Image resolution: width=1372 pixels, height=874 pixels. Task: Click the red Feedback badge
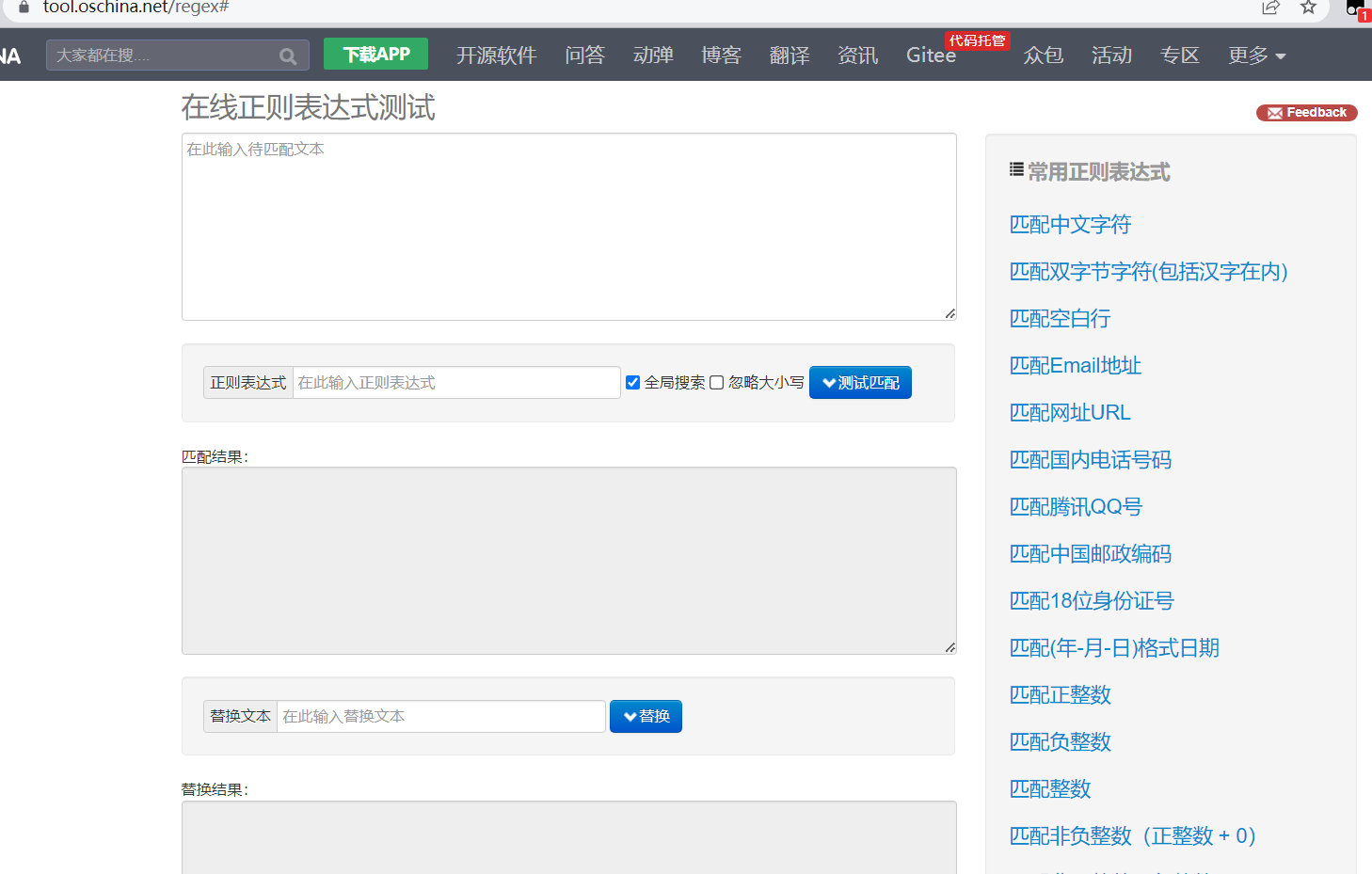click(1306, 113)
